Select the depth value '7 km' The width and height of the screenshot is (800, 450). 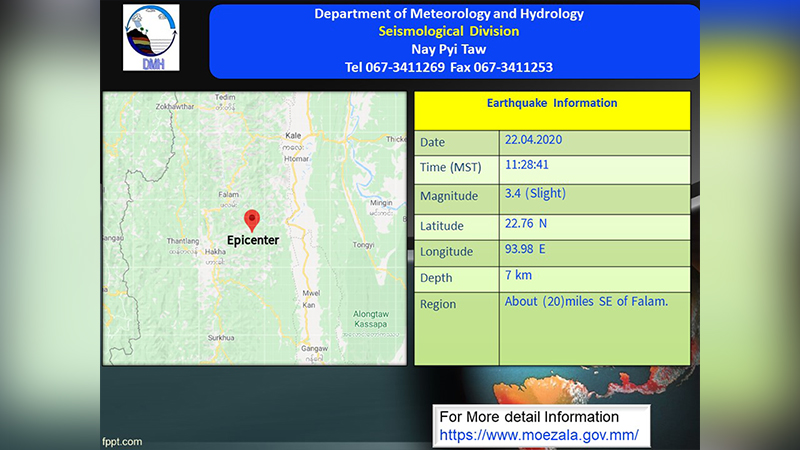(518, 276)
